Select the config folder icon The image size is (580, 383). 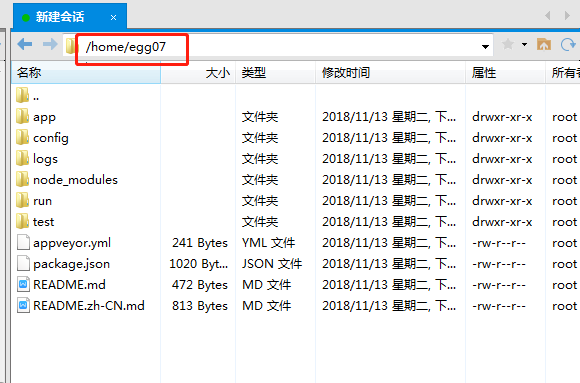click(22, 137)
